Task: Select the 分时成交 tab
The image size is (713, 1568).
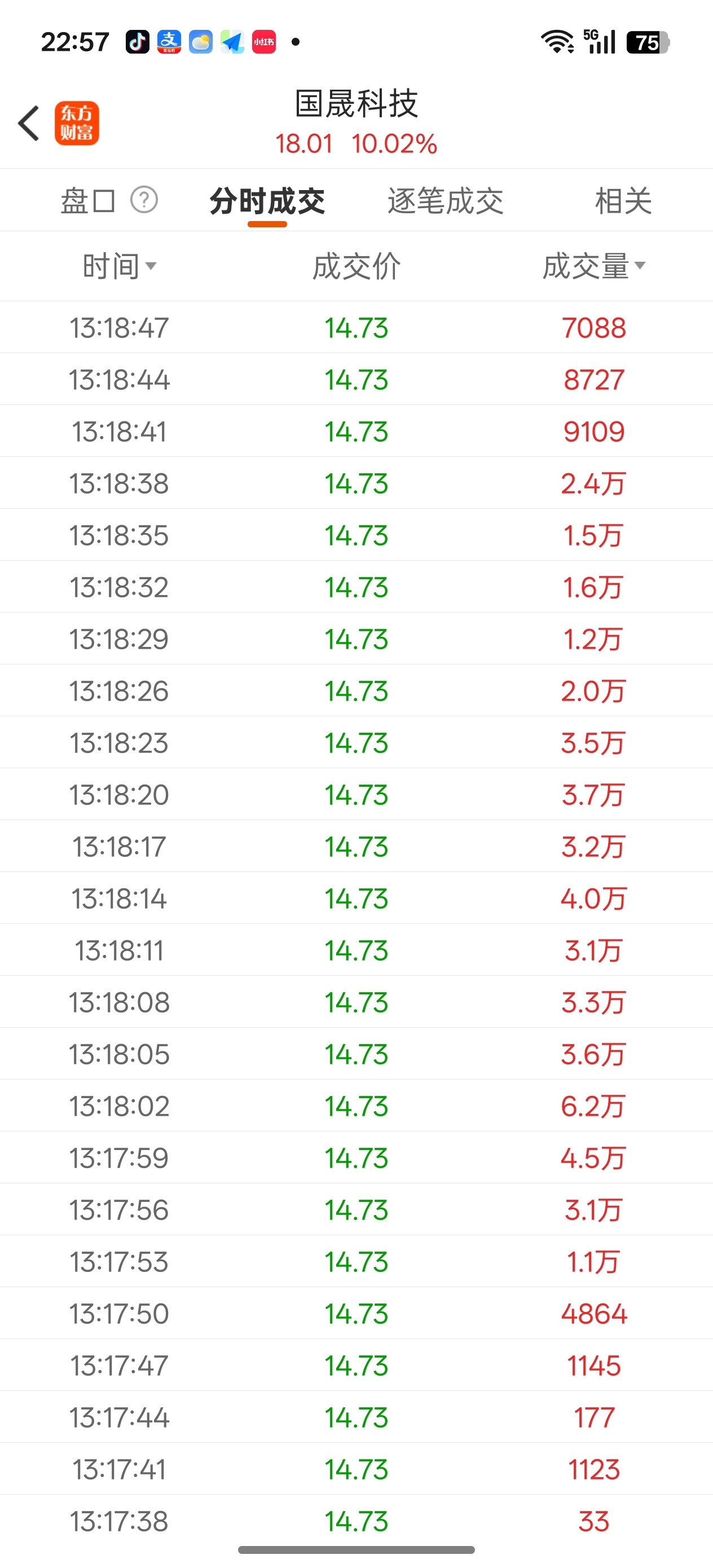Action: (x=267, y=201)
